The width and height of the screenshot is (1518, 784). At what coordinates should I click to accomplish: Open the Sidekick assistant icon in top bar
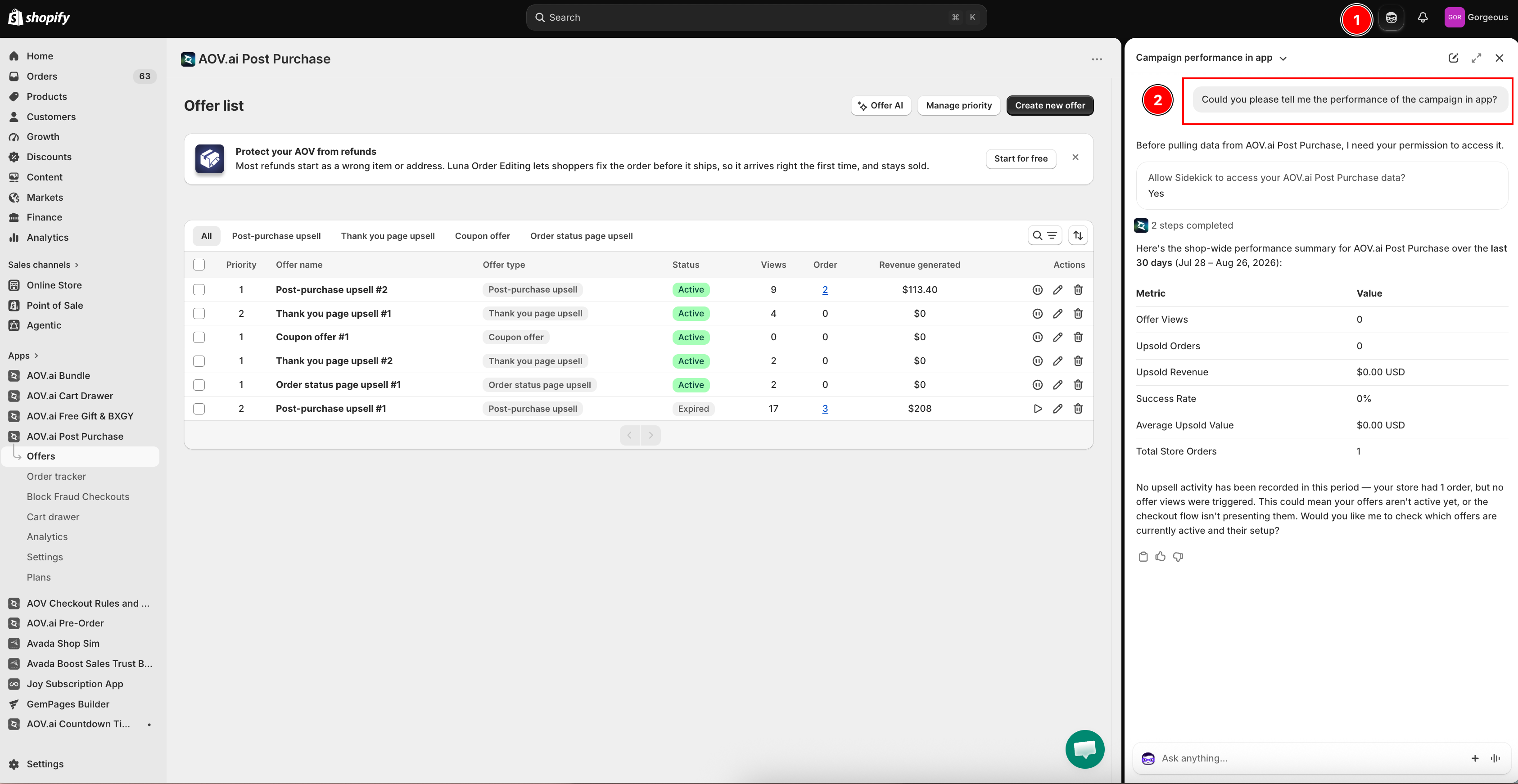coord(1391,18)
